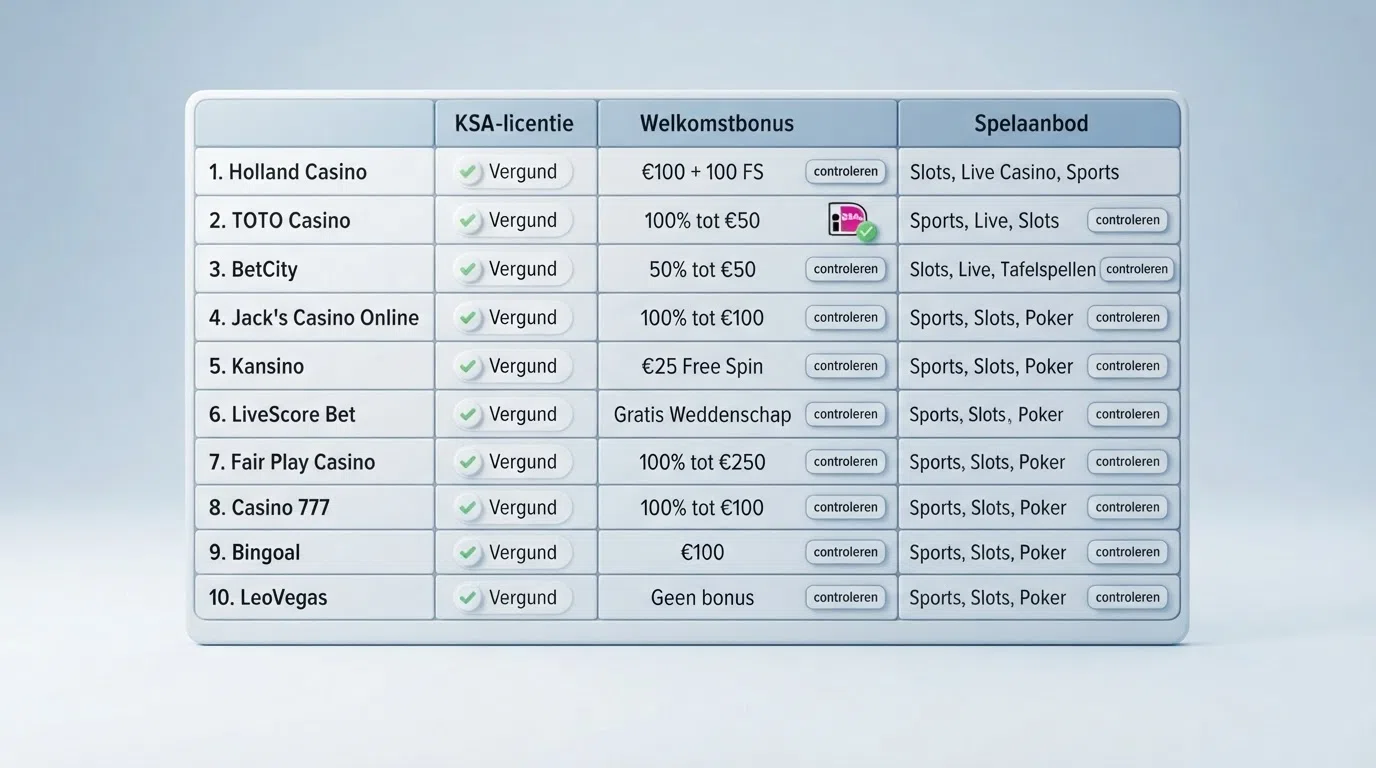Open the Spelaanbod controleren button for LeoVegas

pos(1128,598)
